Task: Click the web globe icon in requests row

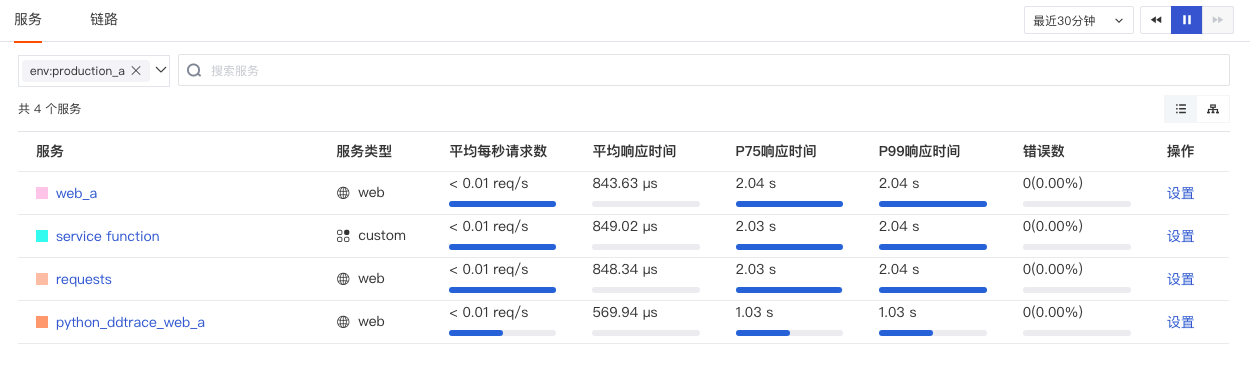Action: [x=343, y=279]
